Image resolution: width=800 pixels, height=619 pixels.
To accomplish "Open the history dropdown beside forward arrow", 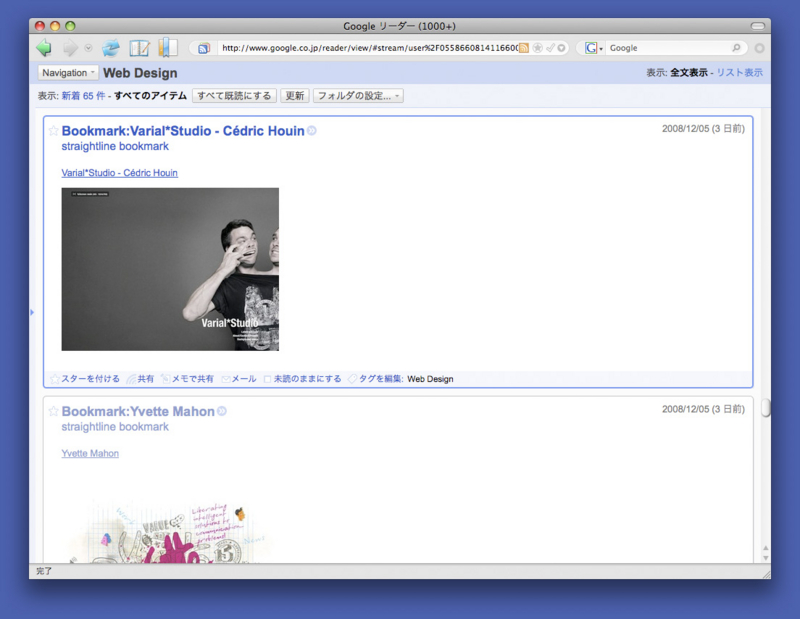I will pos(88,48).
